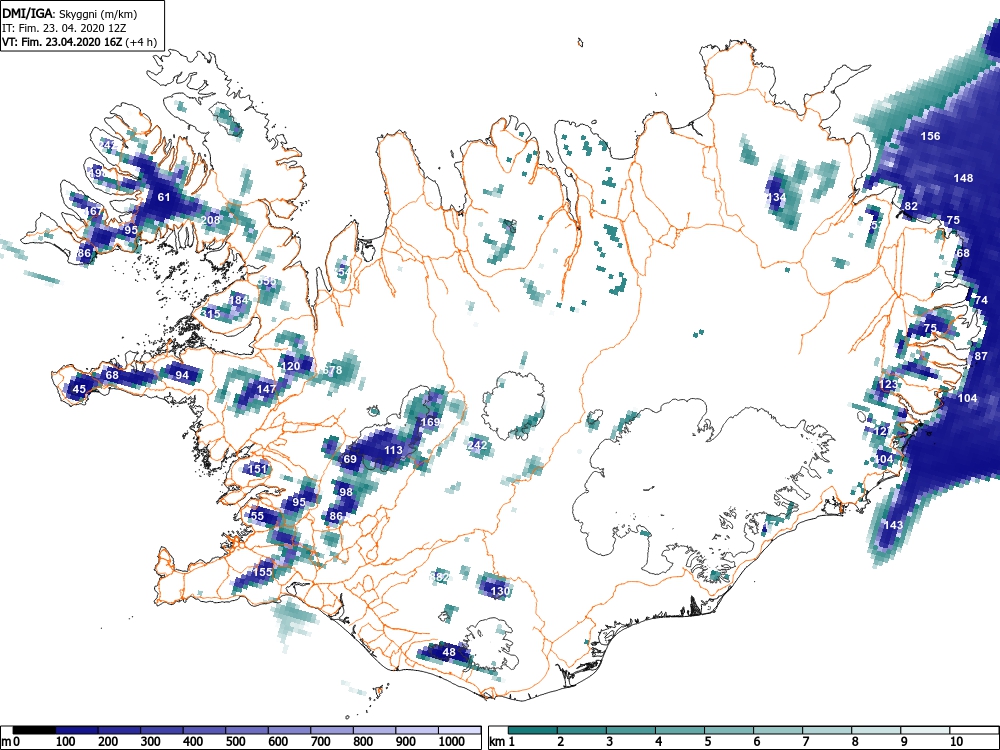Select the value 74 label

(982, 300)
